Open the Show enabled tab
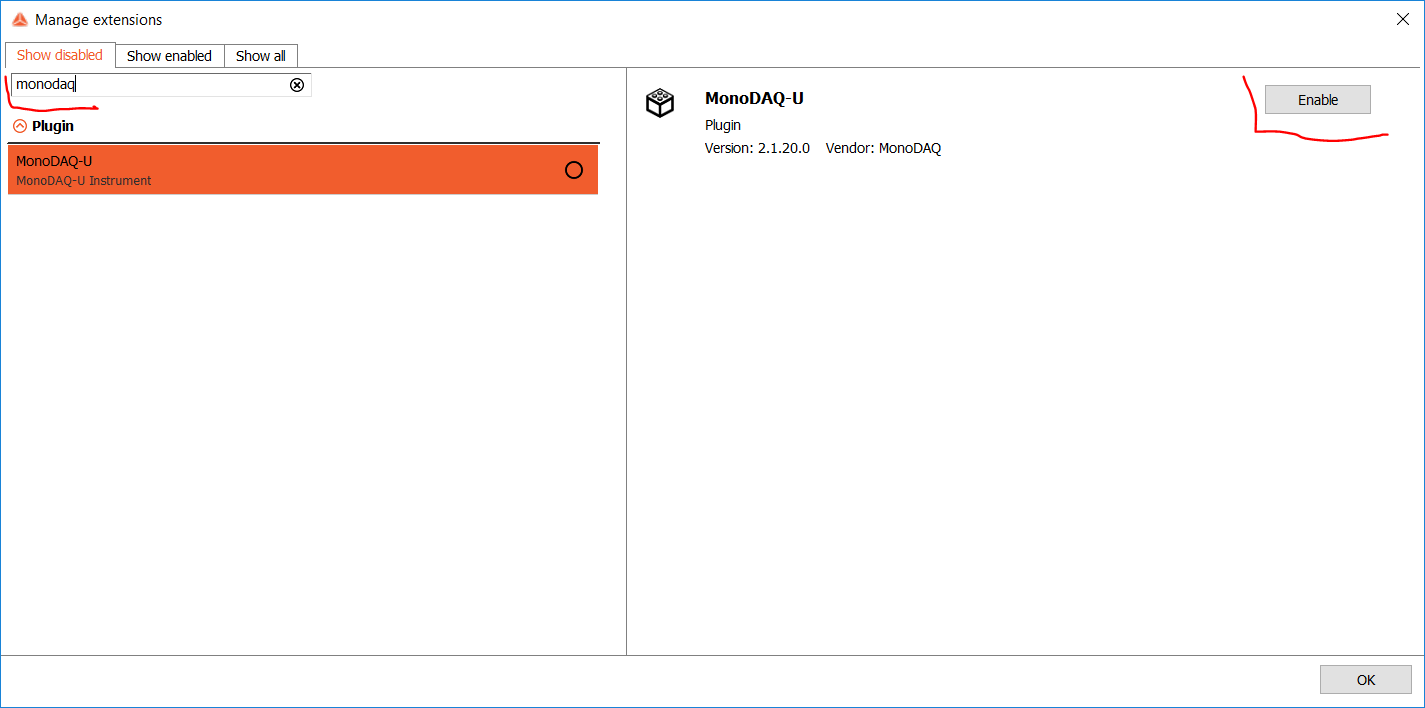The width and height of the screenshot is (1425, 708). tap(169, 56)
